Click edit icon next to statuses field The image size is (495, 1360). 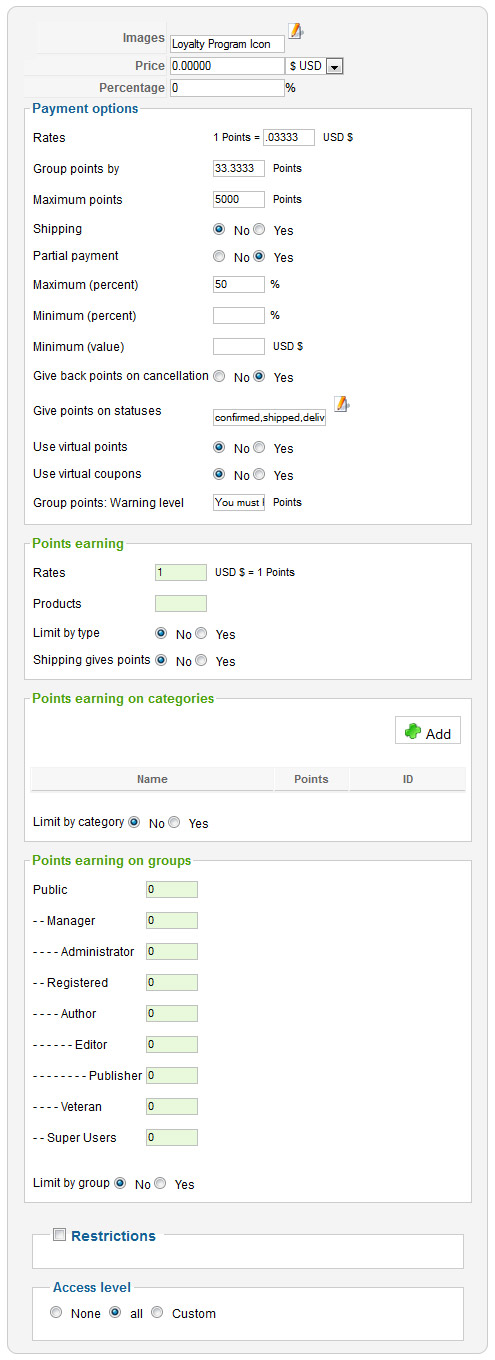[x=341, y=404]
